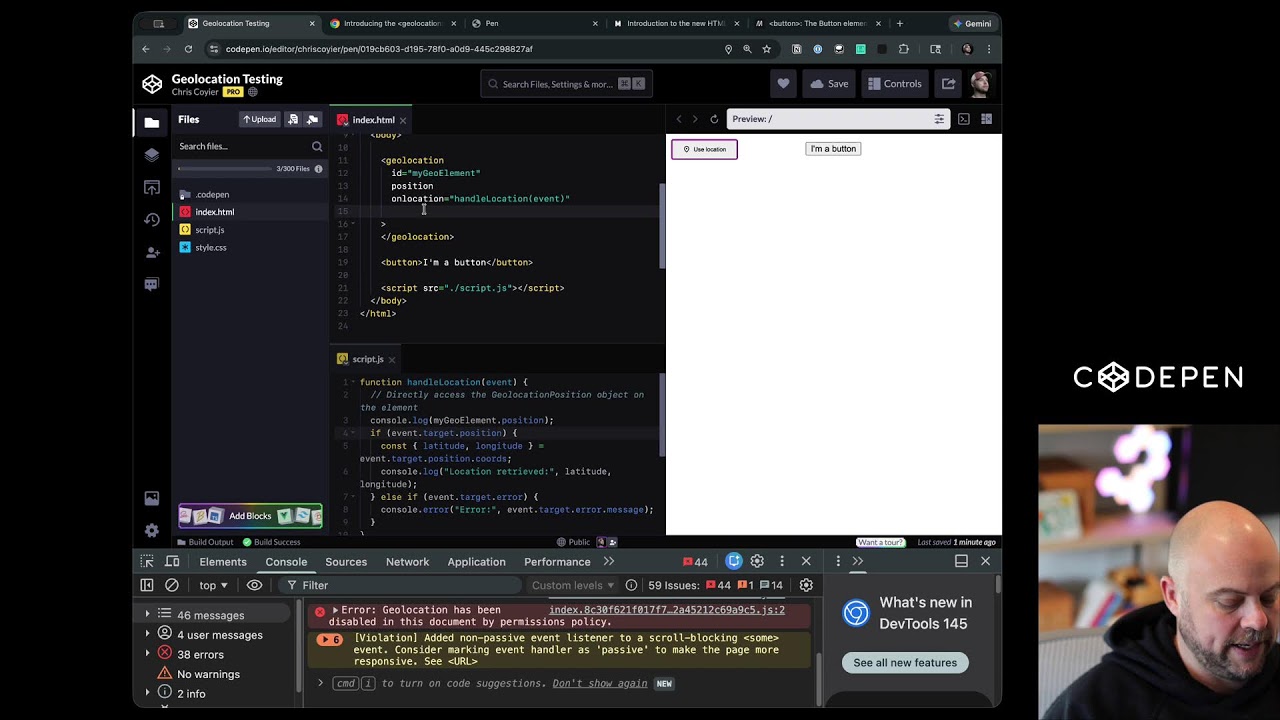
Task: Switch to the Network tab
Action: 407,562
